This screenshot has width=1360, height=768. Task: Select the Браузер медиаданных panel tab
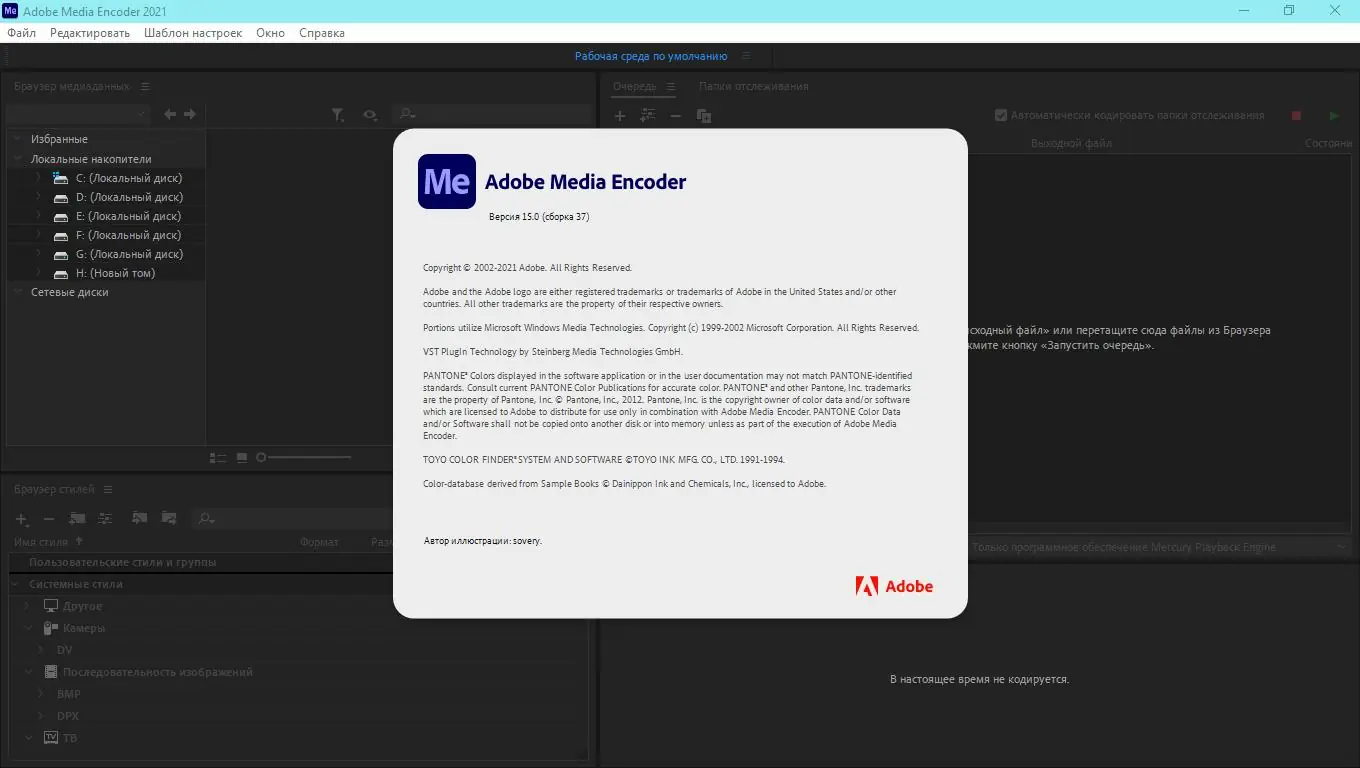click(x=72, y=87)
